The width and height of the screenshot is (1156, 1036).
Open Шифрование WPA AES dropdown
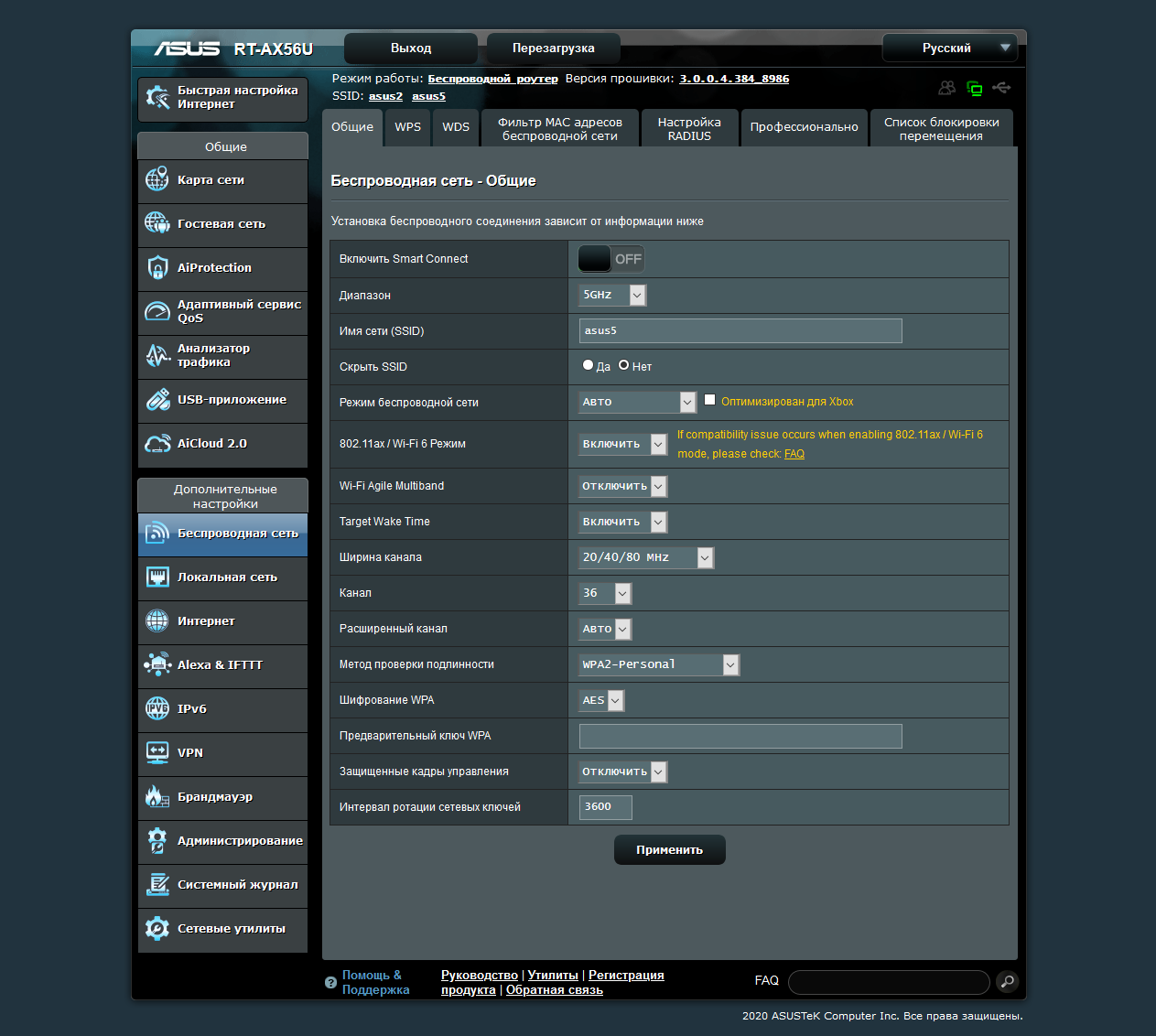[601, 700]
